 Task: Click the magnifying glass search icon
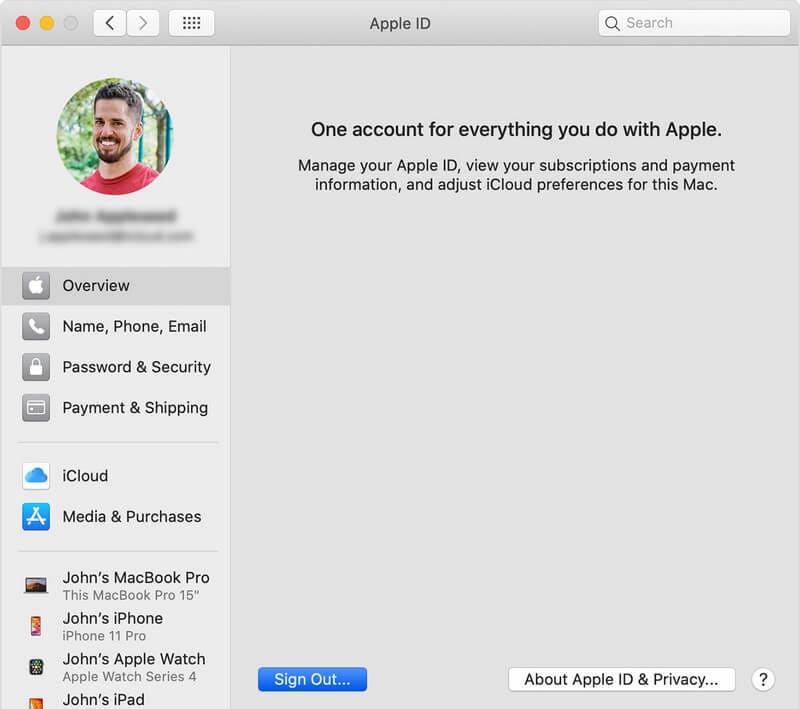(x=612, y=23)
